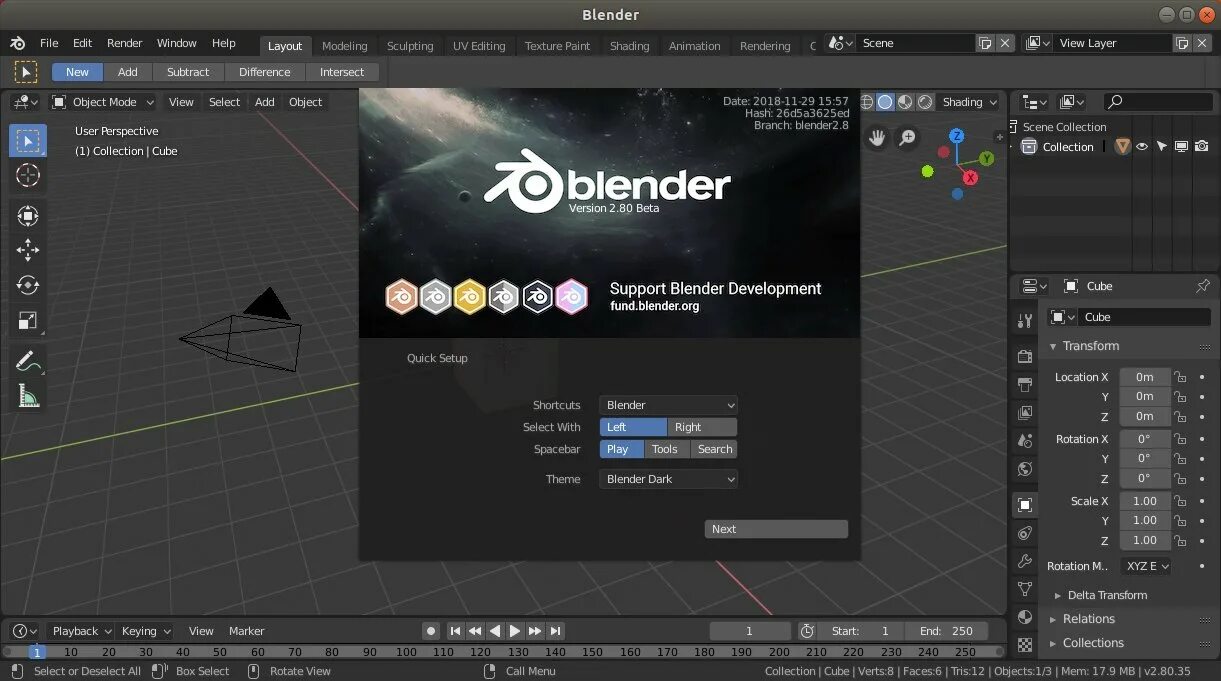
Task: Select the Move tool with four arrows
Action: point(28,250)
